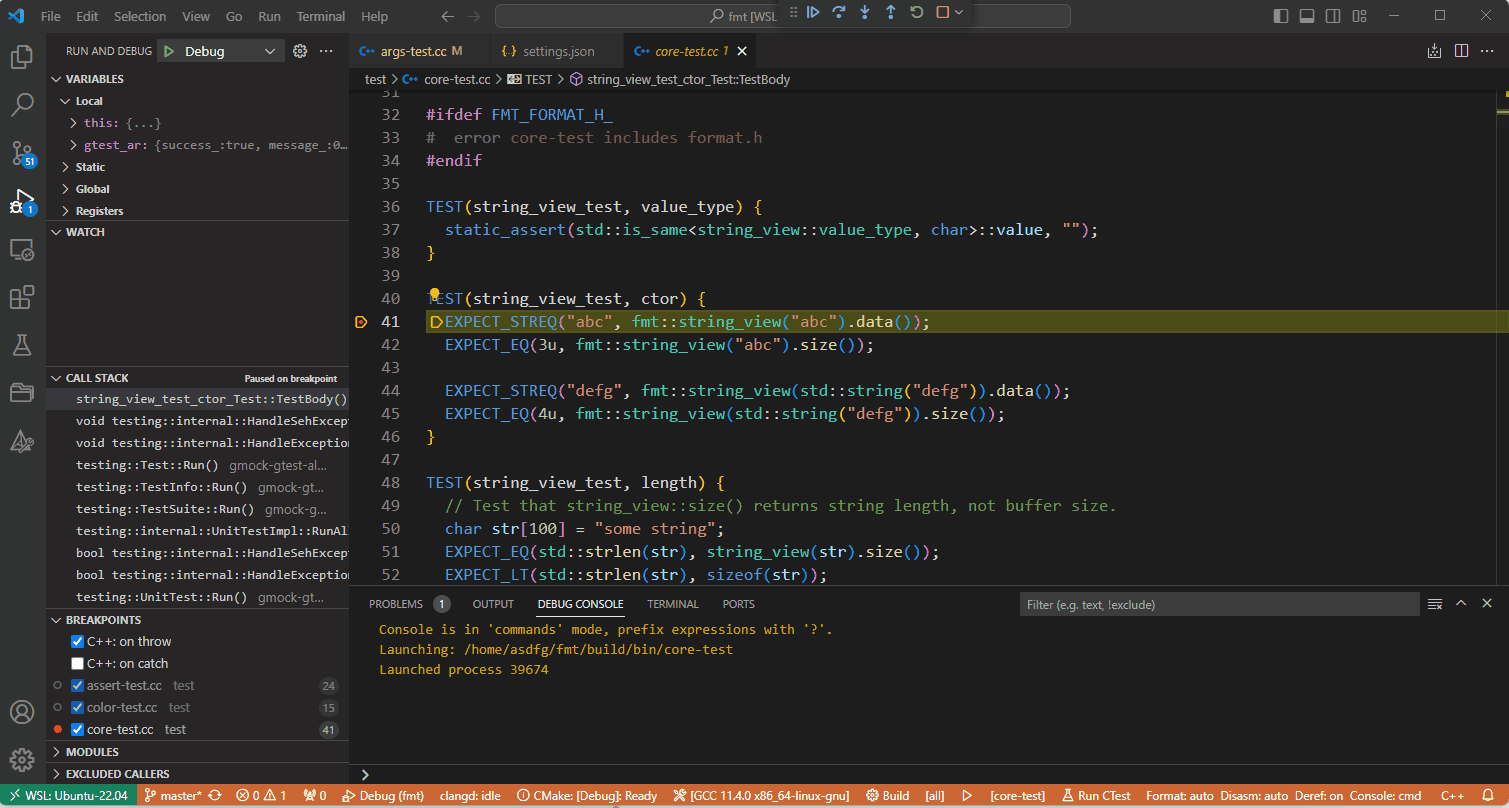
Task: Enable the C++: on catch breakpoint
Action: (x=77, y=663)
